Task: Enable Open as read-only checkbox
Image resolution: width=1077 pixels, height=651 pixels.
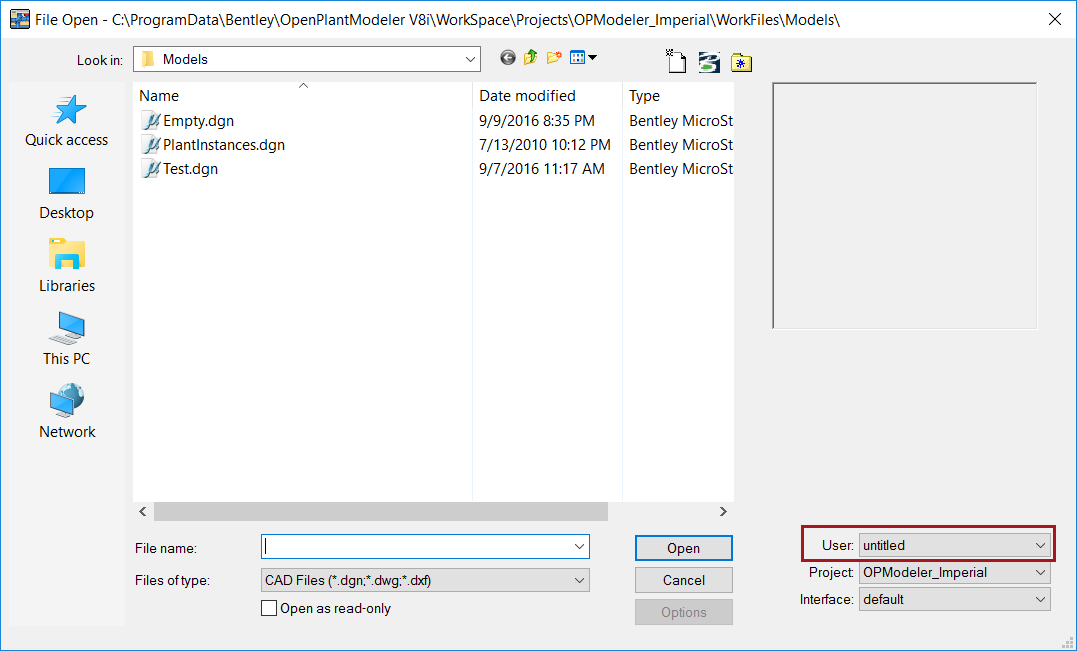Action: (x=269, y=608)
